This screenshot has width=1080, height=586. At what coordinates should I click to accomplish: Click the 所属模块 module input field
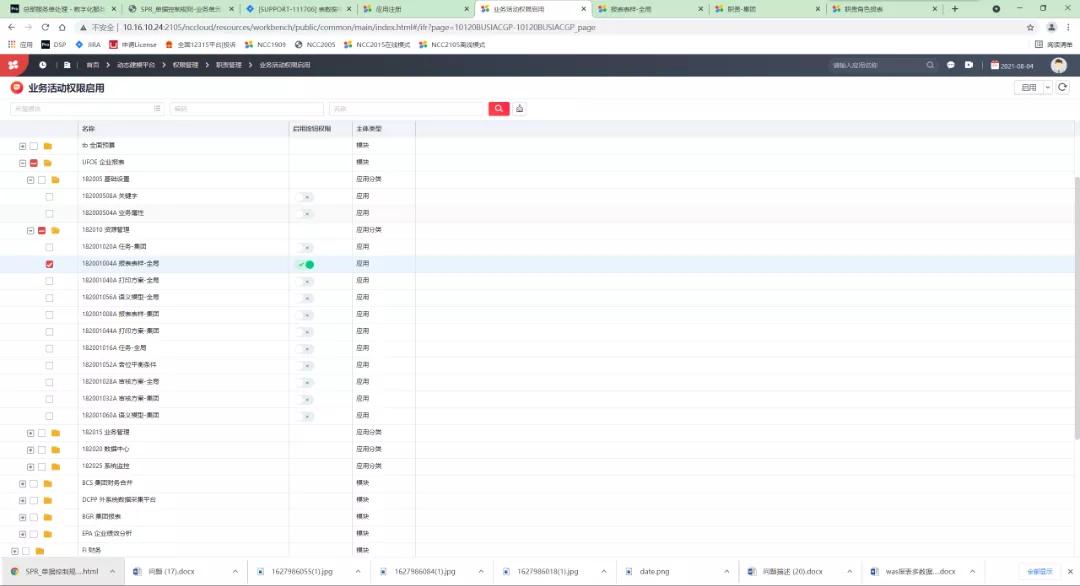coord(87,109)
